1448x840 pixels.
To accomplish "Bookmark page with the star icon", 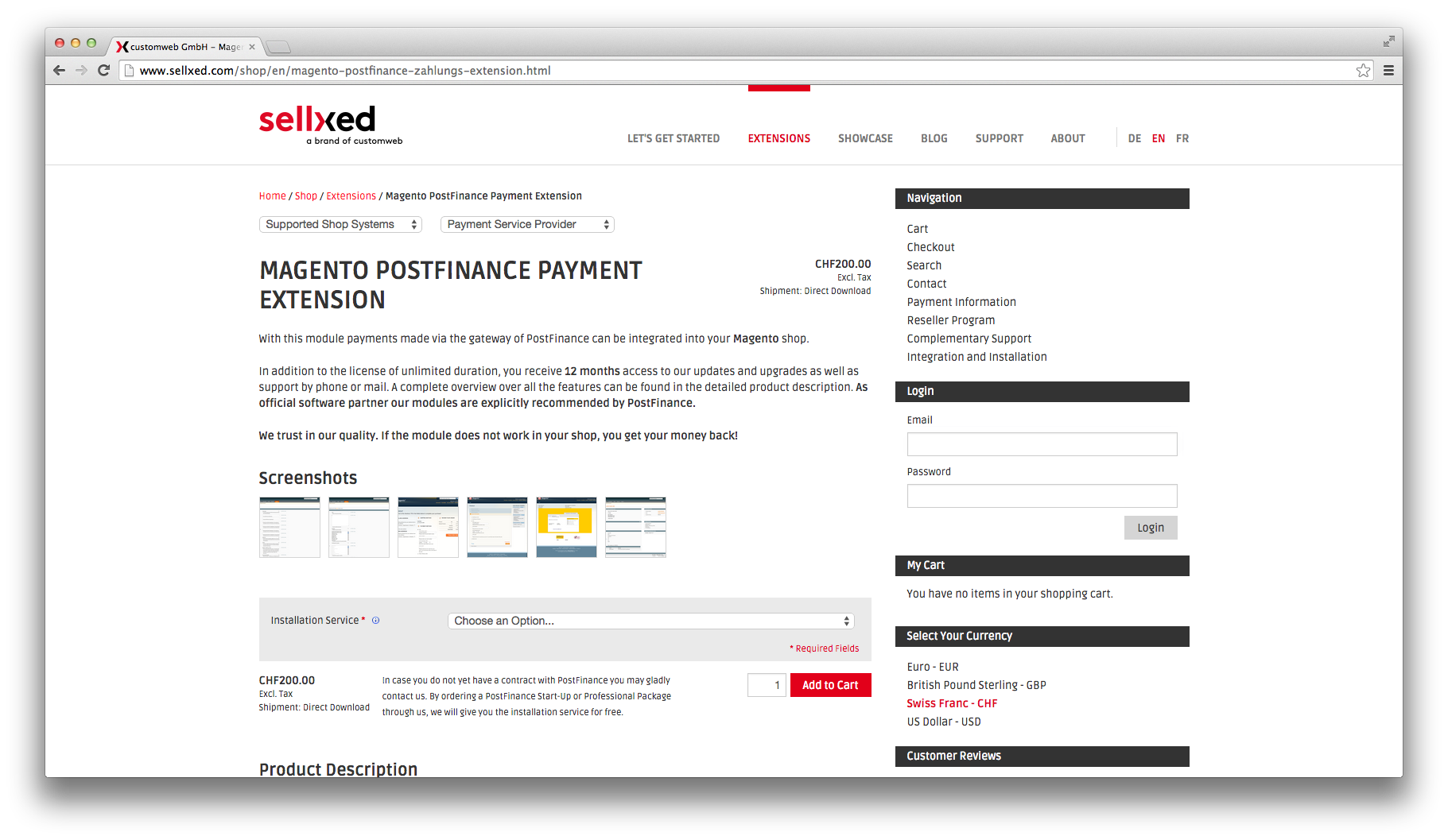I will point(1363,71).
